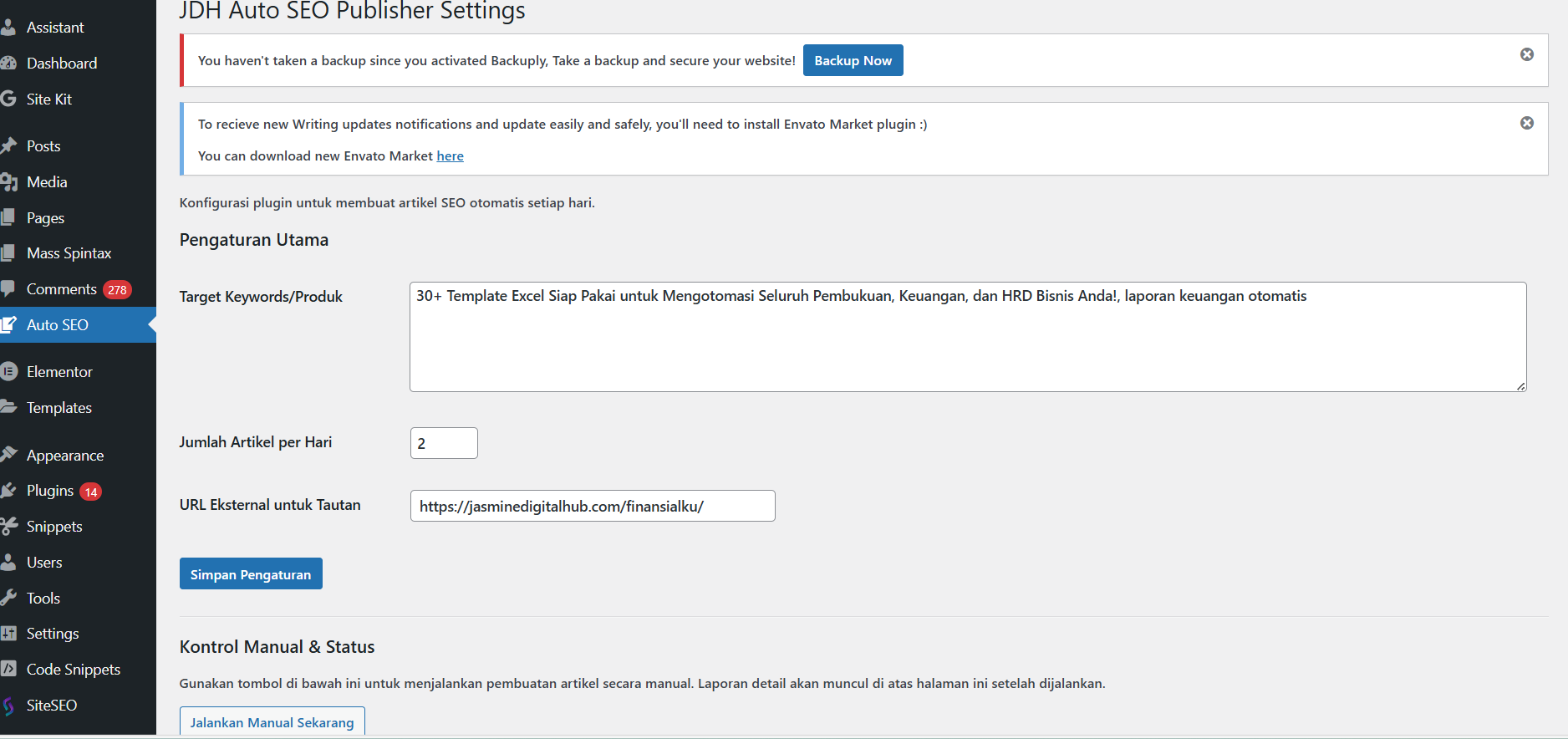Follow the Envato Market 'here' link
Screen dimensions: 1568x739
click(x=450, y=155)
